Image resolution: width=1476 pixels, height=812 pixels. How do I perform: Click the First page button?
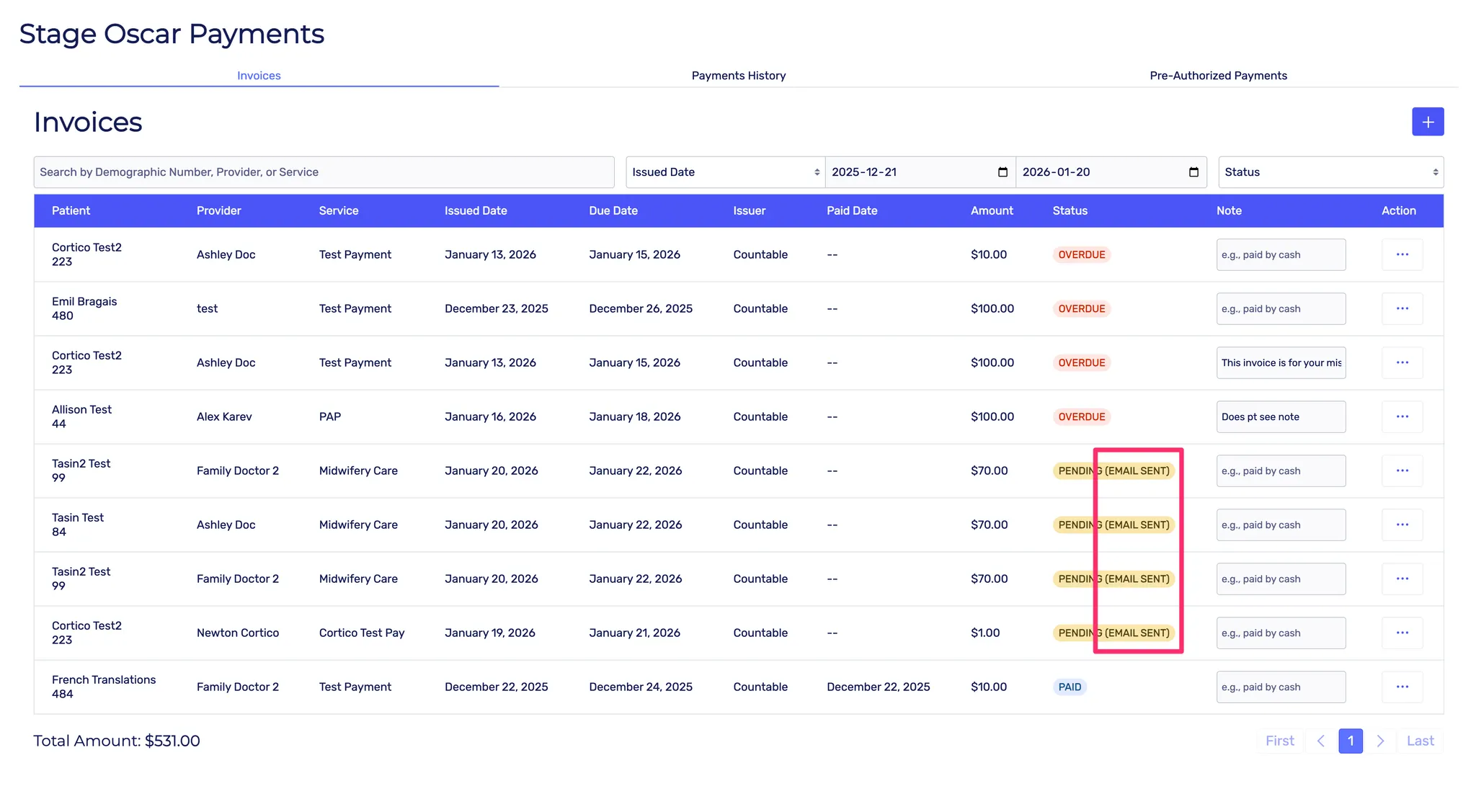click(x=1279, y=741)
